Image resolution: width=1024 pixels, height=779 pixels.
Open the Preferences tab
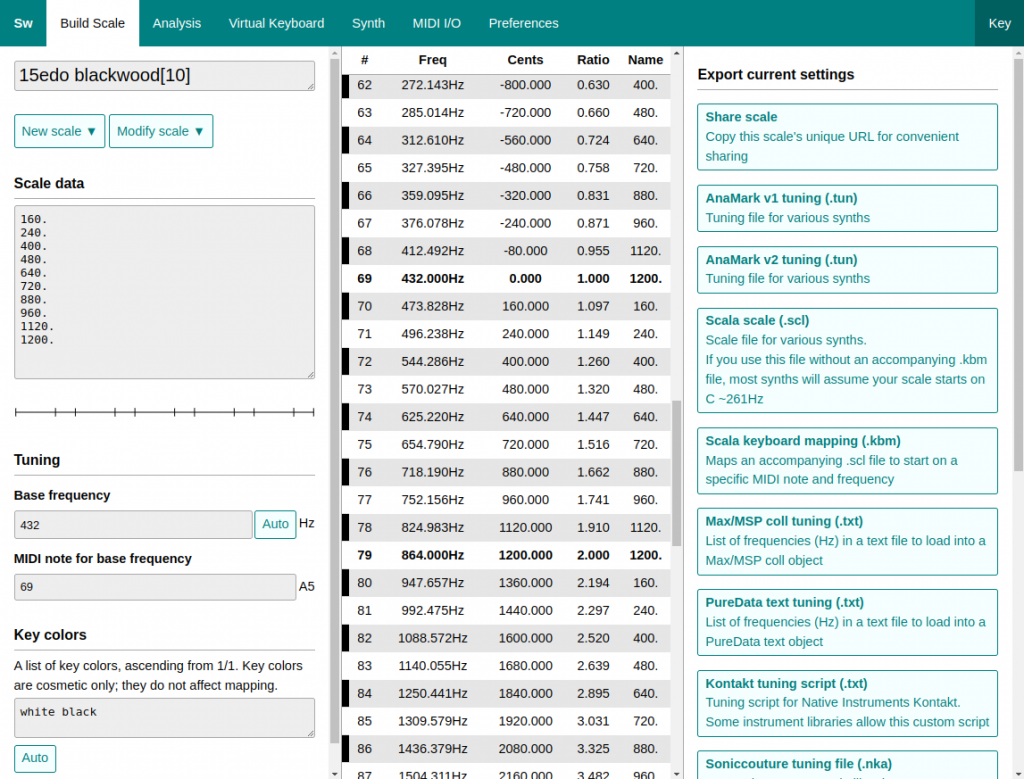[x=524, y=23]
